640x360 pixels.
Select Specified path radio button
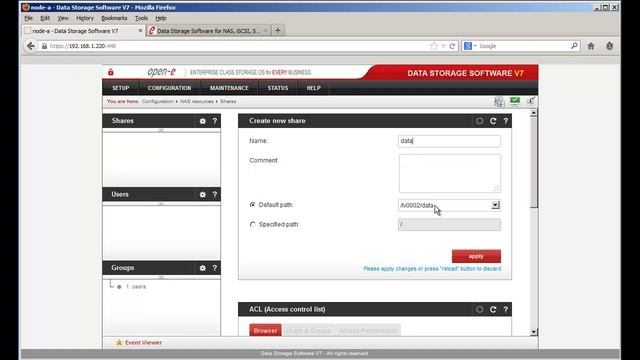click(253, 224)
